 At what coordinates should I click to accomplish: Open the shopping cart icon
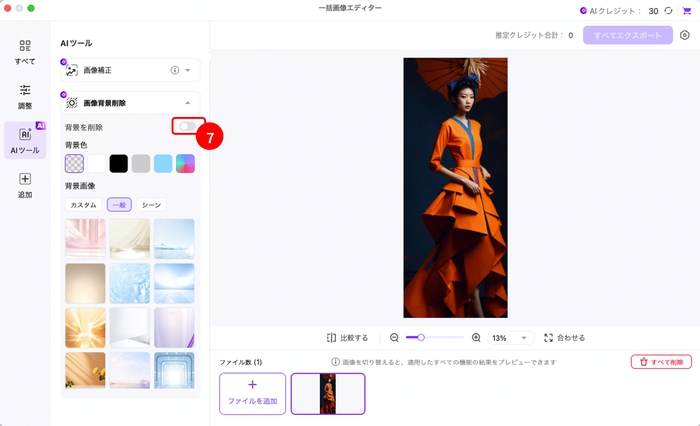pos(687,11)
